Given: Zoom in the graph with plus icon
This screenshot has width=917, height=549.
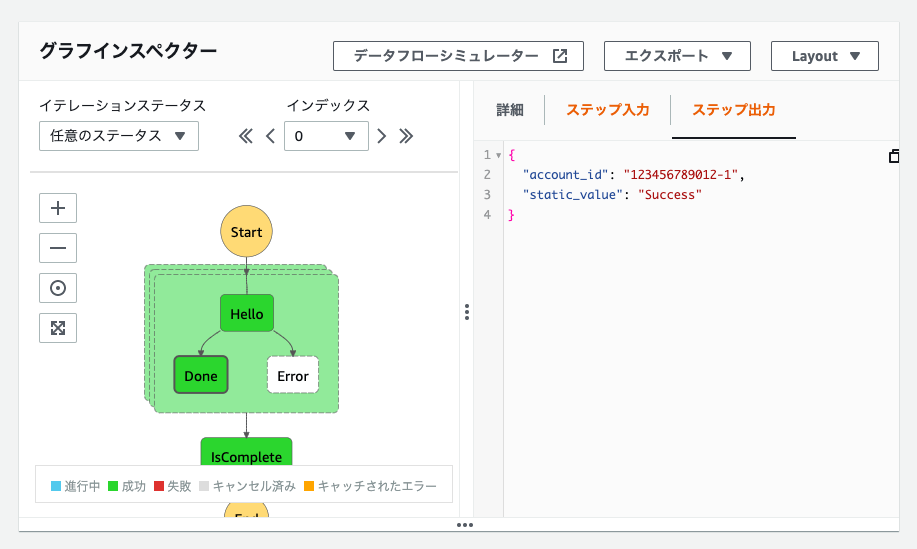Looking at the screenshot, I should (58, 208).
